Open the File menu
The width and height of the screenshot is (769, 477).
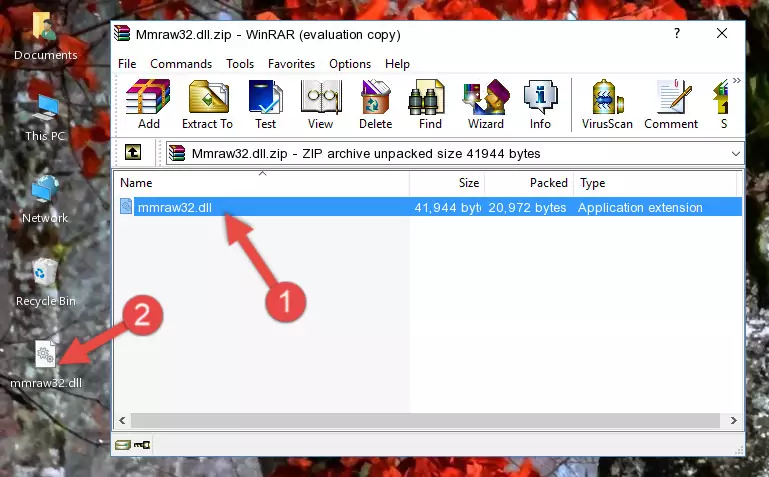click(x=127, y=64)
